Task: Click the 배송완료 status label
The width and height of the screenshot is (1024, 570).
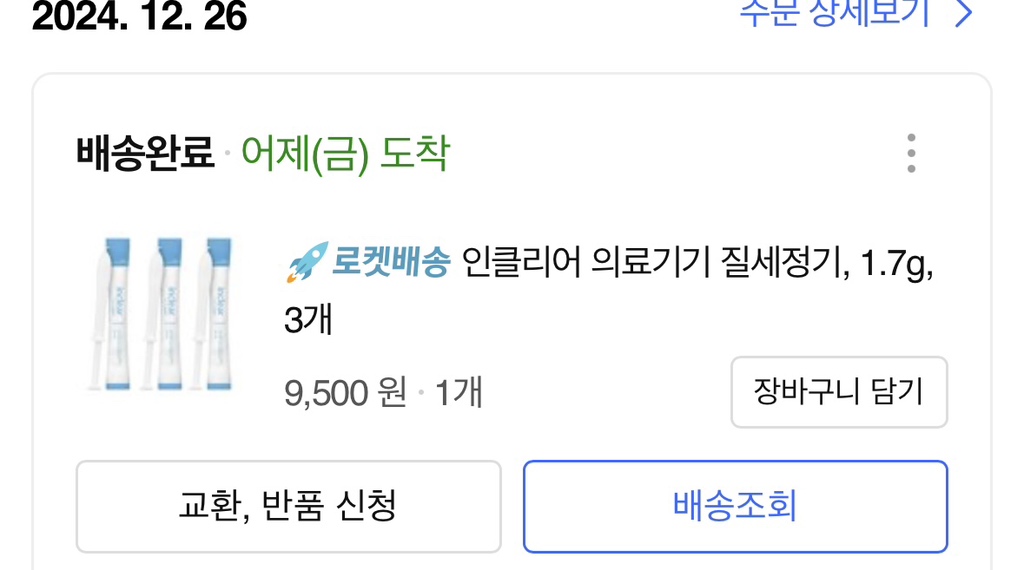Action: (144, 154)
